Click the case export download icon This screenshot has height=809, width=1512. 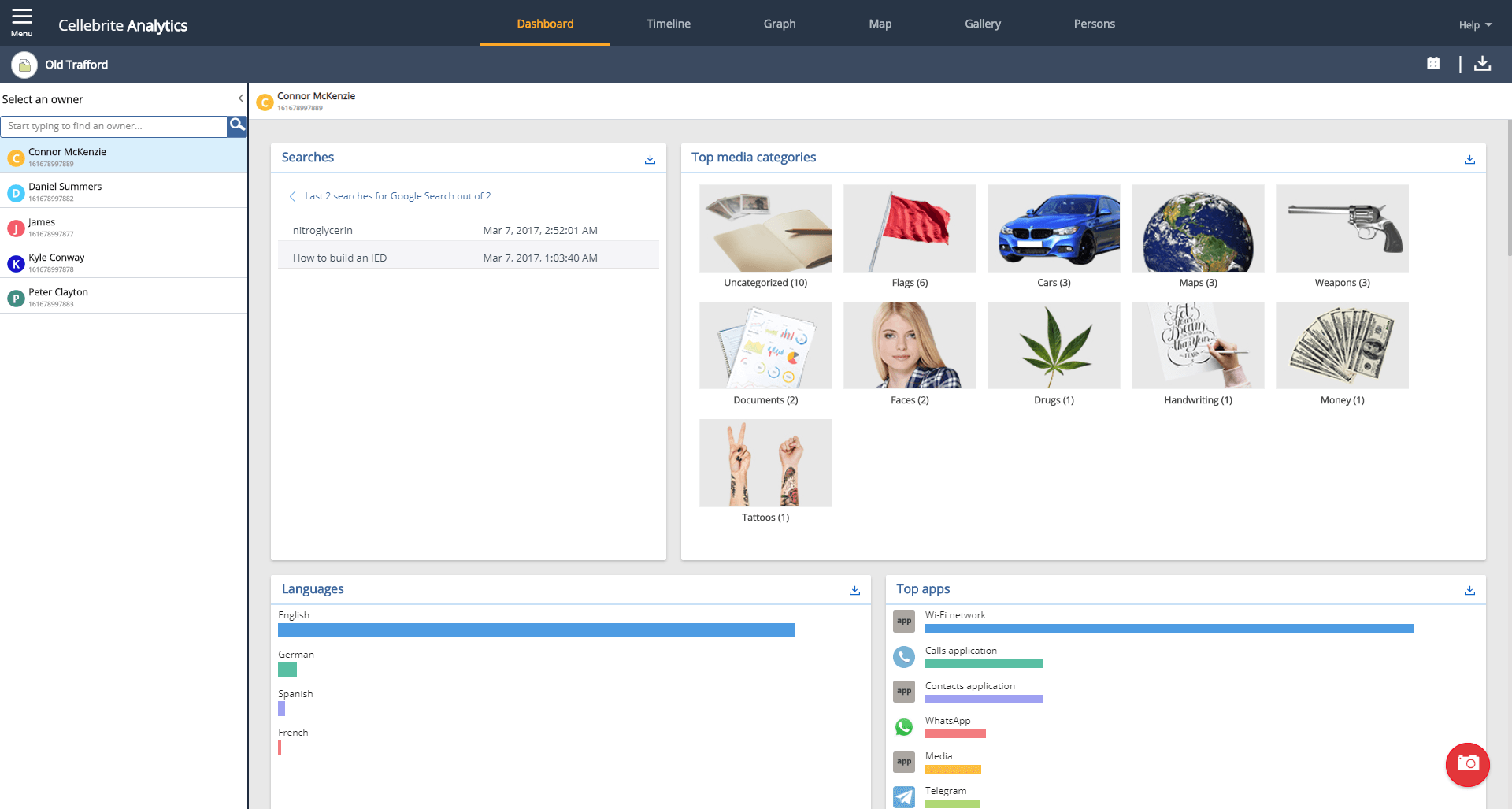[x=1482, y=64]
